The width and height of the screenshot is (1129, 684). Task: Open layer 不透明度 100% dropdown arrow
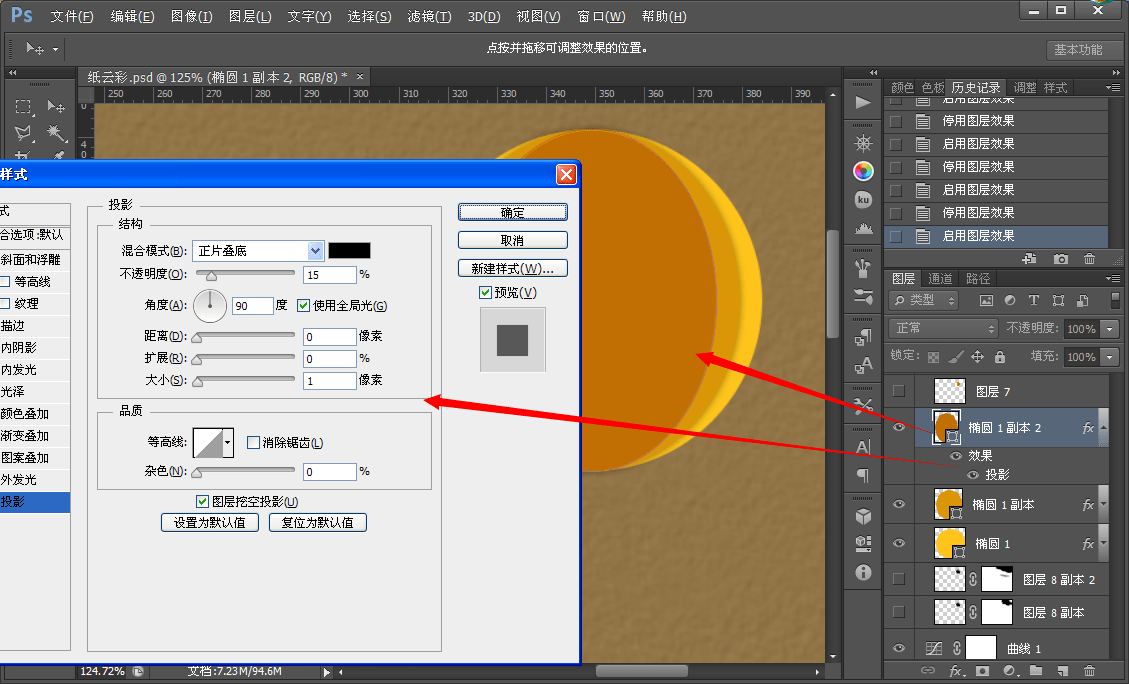(x=1110, y=329)
